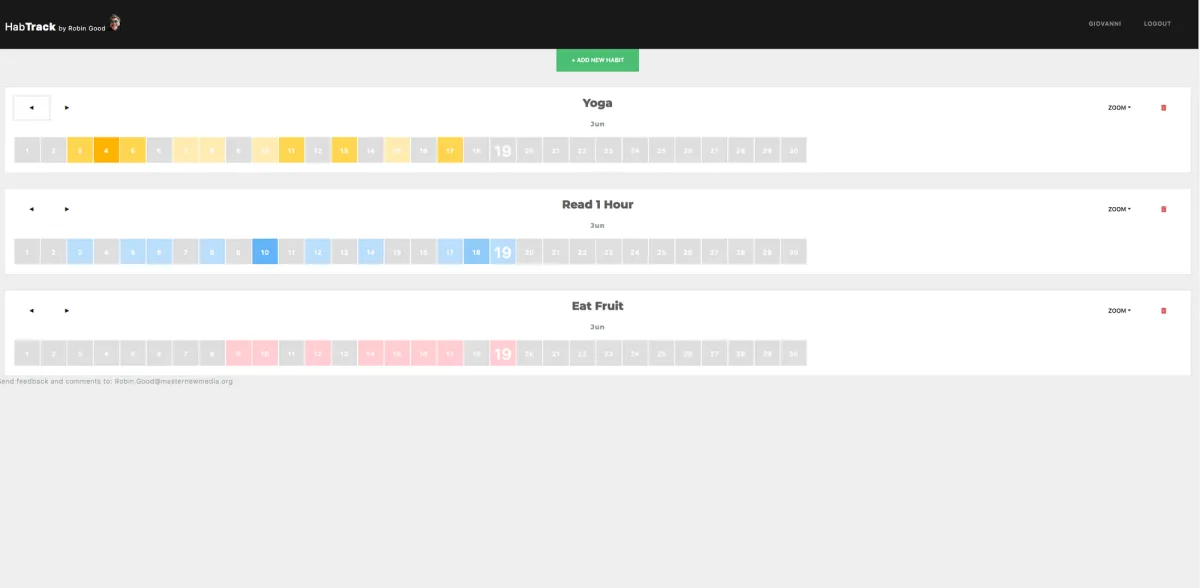Go to next month for Read 1 Hour
The height and width of the screenshot is (588, 1200).
[x=67, y=209]
